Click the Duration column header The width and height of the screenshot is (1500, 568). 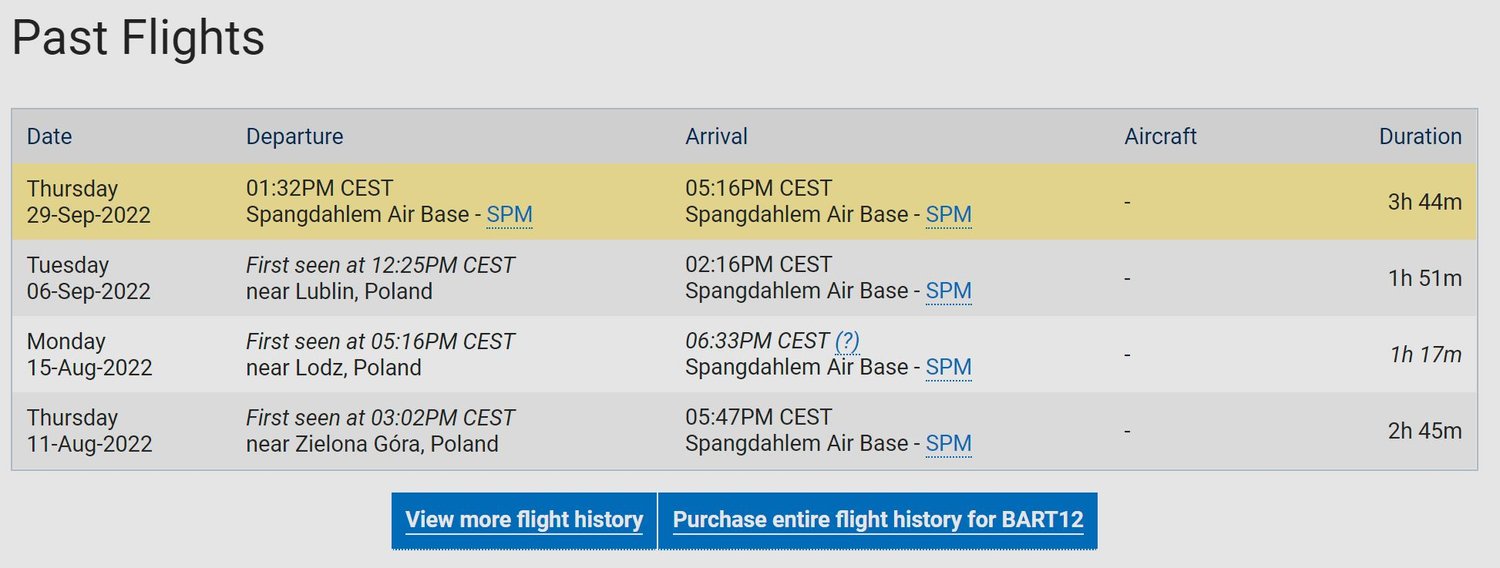pos(1420,137)
